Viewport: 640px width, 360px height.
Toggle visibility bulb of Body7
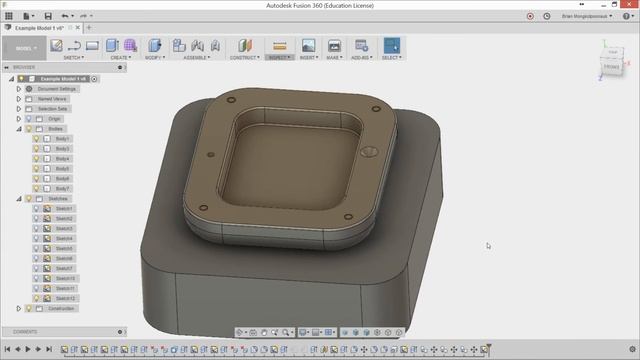pos(36,189)
